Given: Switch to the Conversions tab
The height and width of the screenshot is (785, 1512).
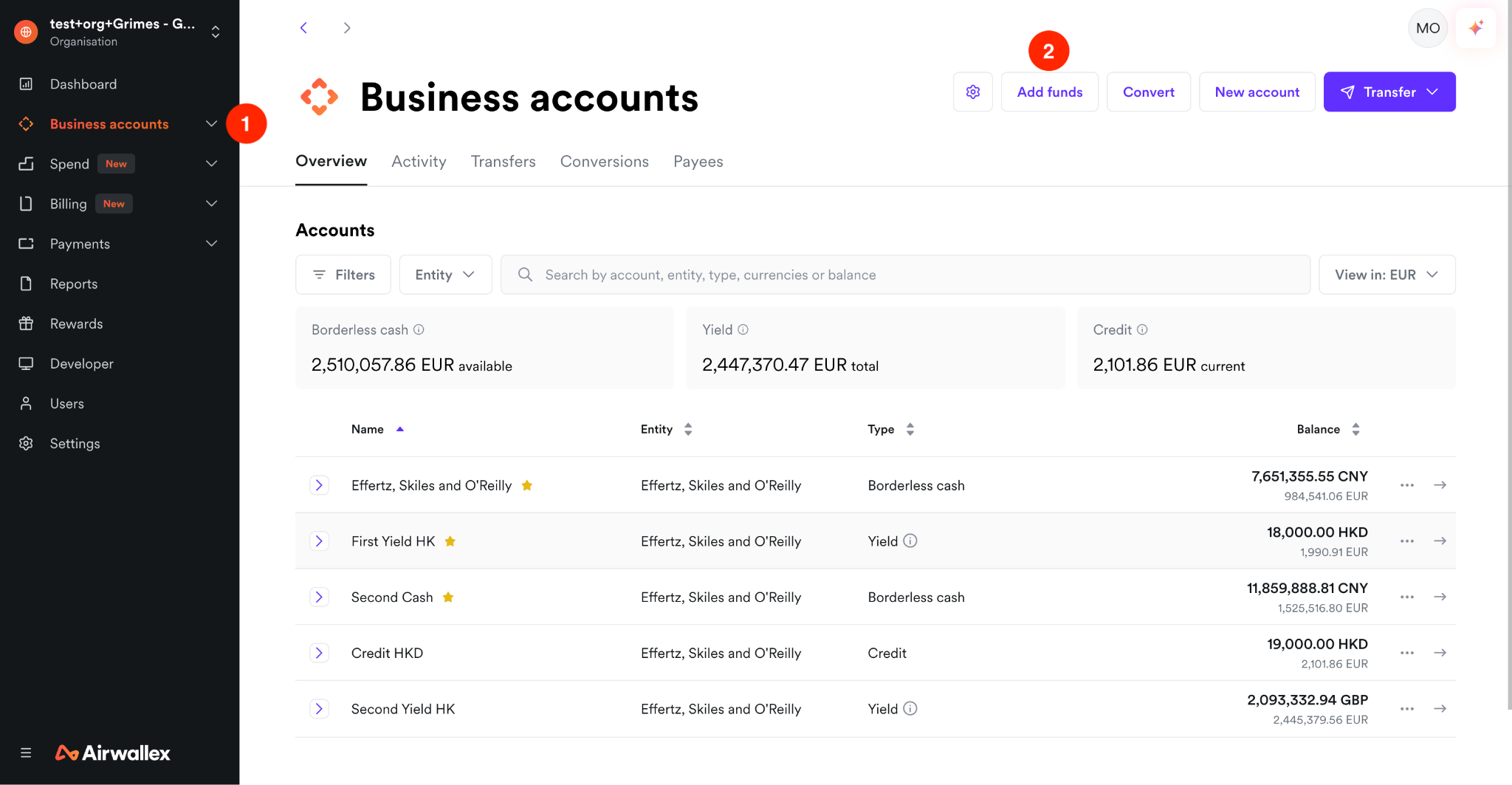Looking at the screenshot, I should pyautogui.click(x=604, y=161).
